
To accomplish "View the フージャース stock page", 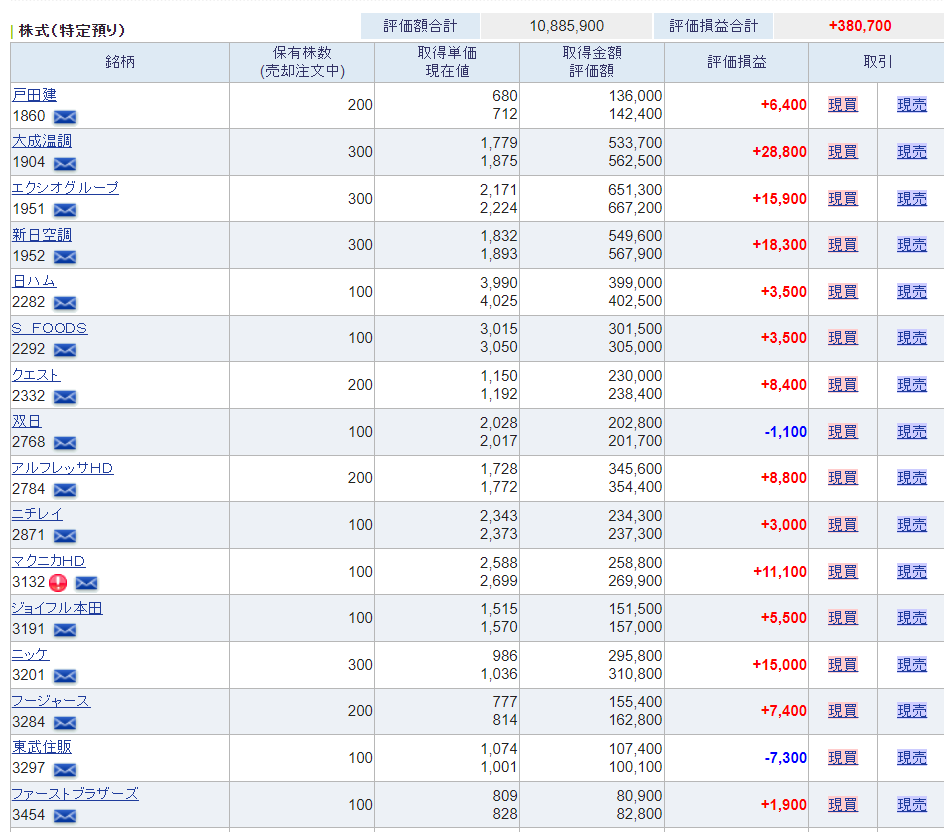I will tap(51, 701).
